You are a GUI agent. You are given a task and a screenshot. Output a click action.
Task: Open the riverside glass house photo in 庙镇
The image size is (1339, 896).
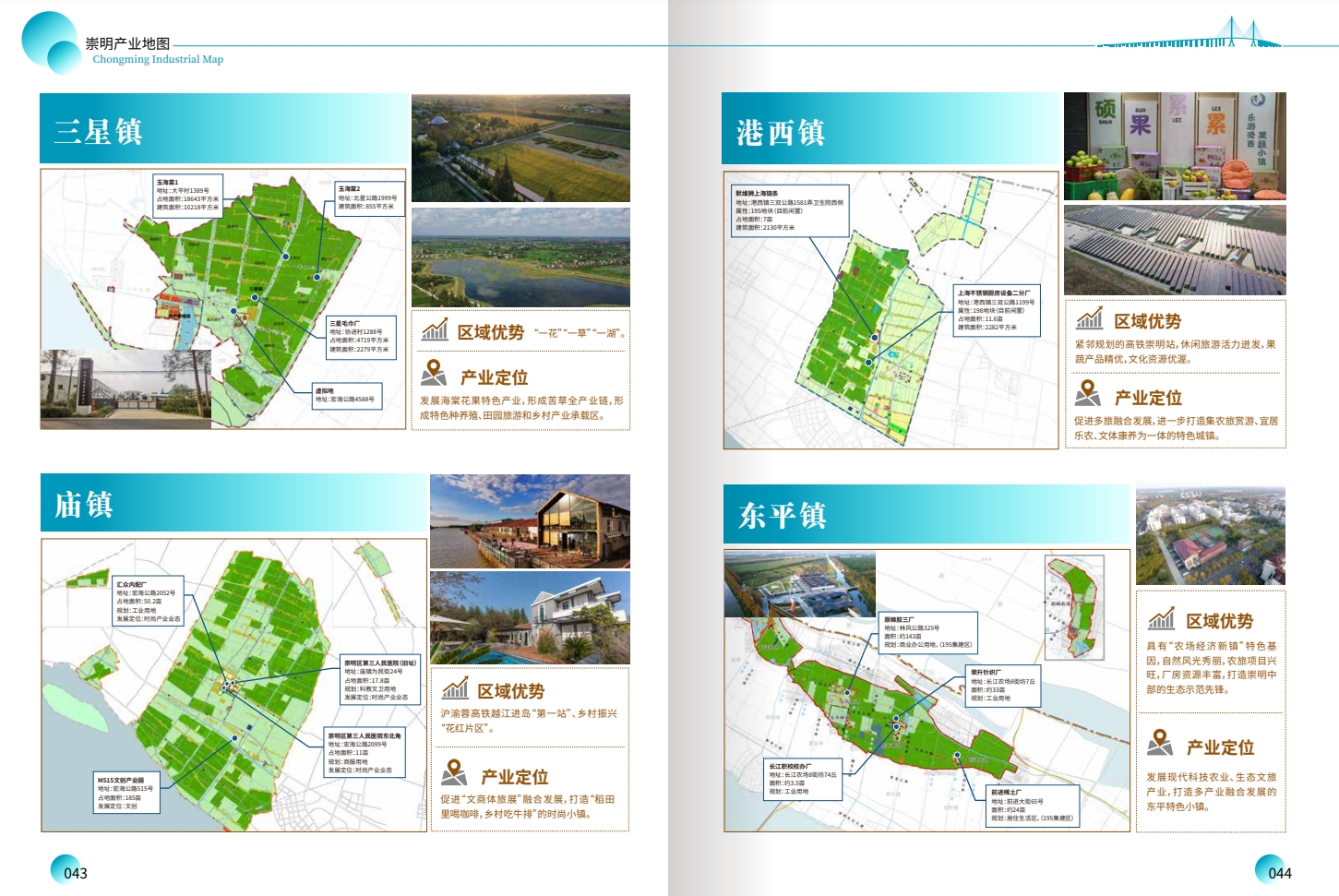530,521
